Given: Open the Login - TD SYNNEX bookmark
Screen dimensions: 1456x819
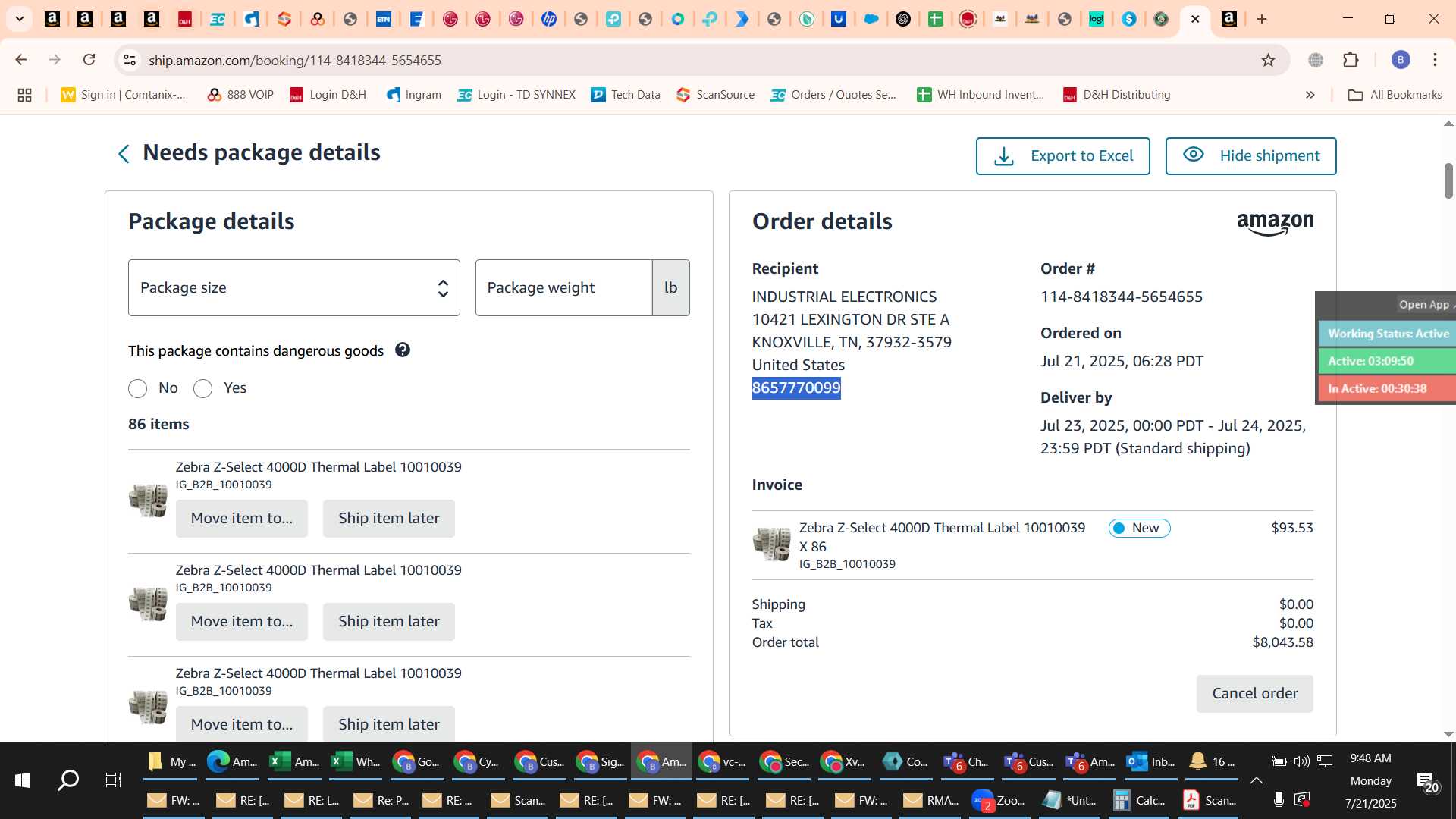Looking at the screenshot, I should click(516, 95).
